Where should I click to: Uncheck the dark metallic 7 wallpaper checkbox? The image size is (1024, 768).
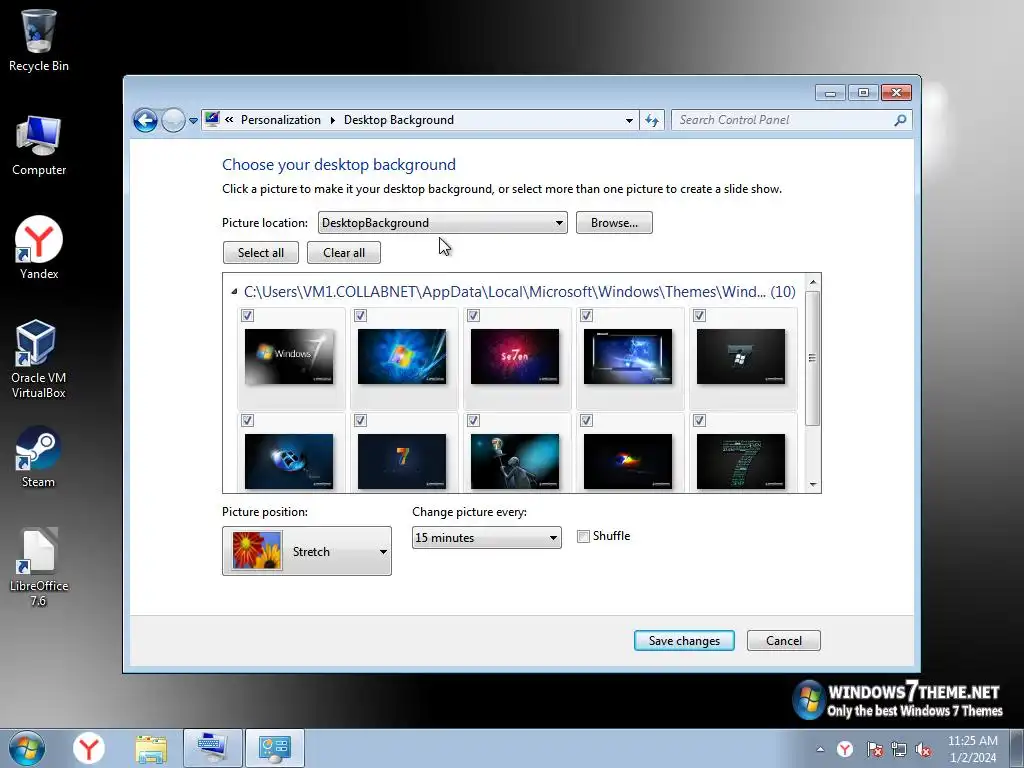tap(699, 316)
